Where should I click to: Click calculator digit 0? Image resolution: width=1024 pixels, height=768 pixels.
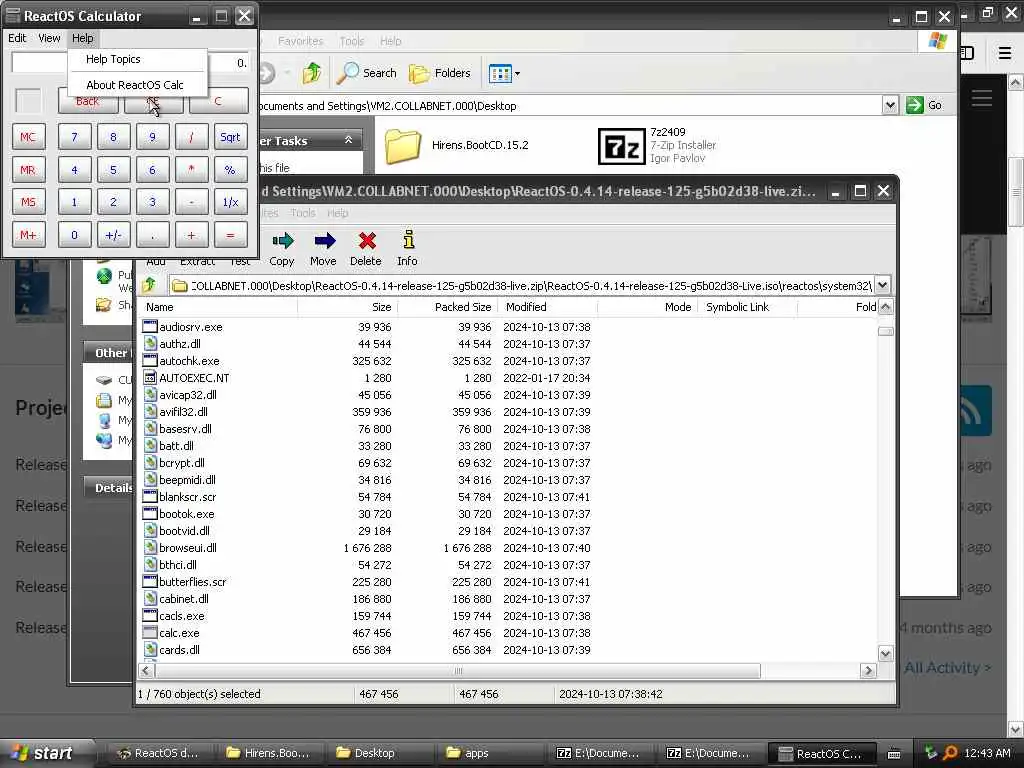74,235
